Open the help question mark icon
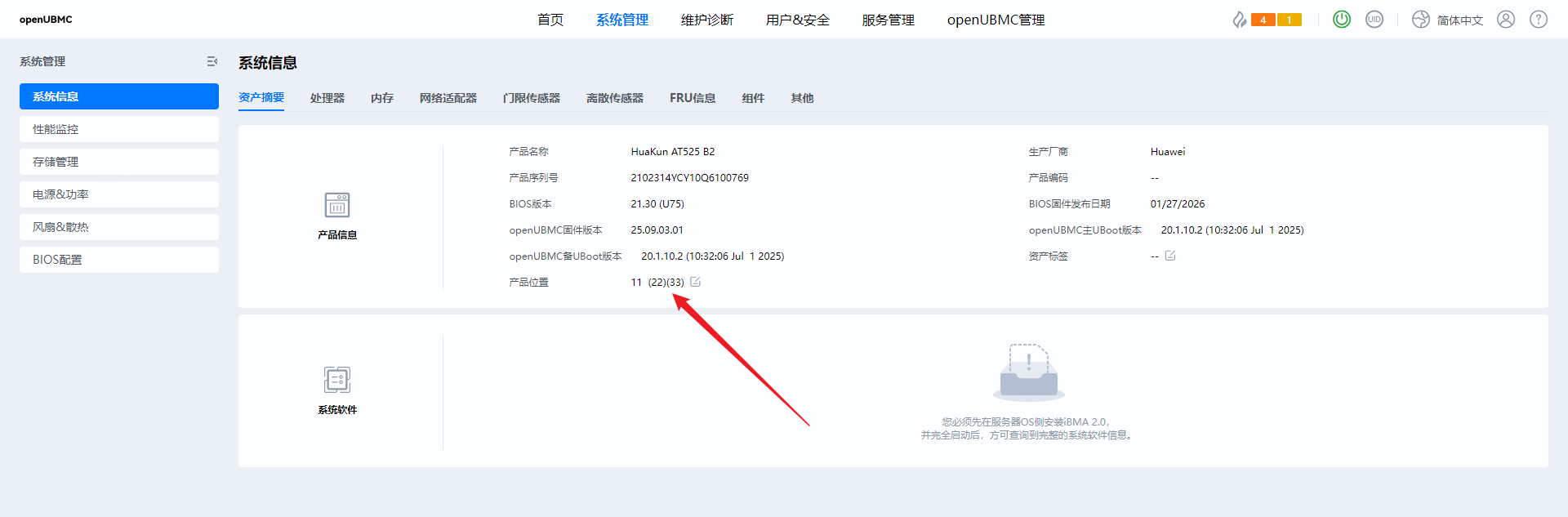The height and width of the screenshot is (517, 1568). click(x=1538, y=19)
